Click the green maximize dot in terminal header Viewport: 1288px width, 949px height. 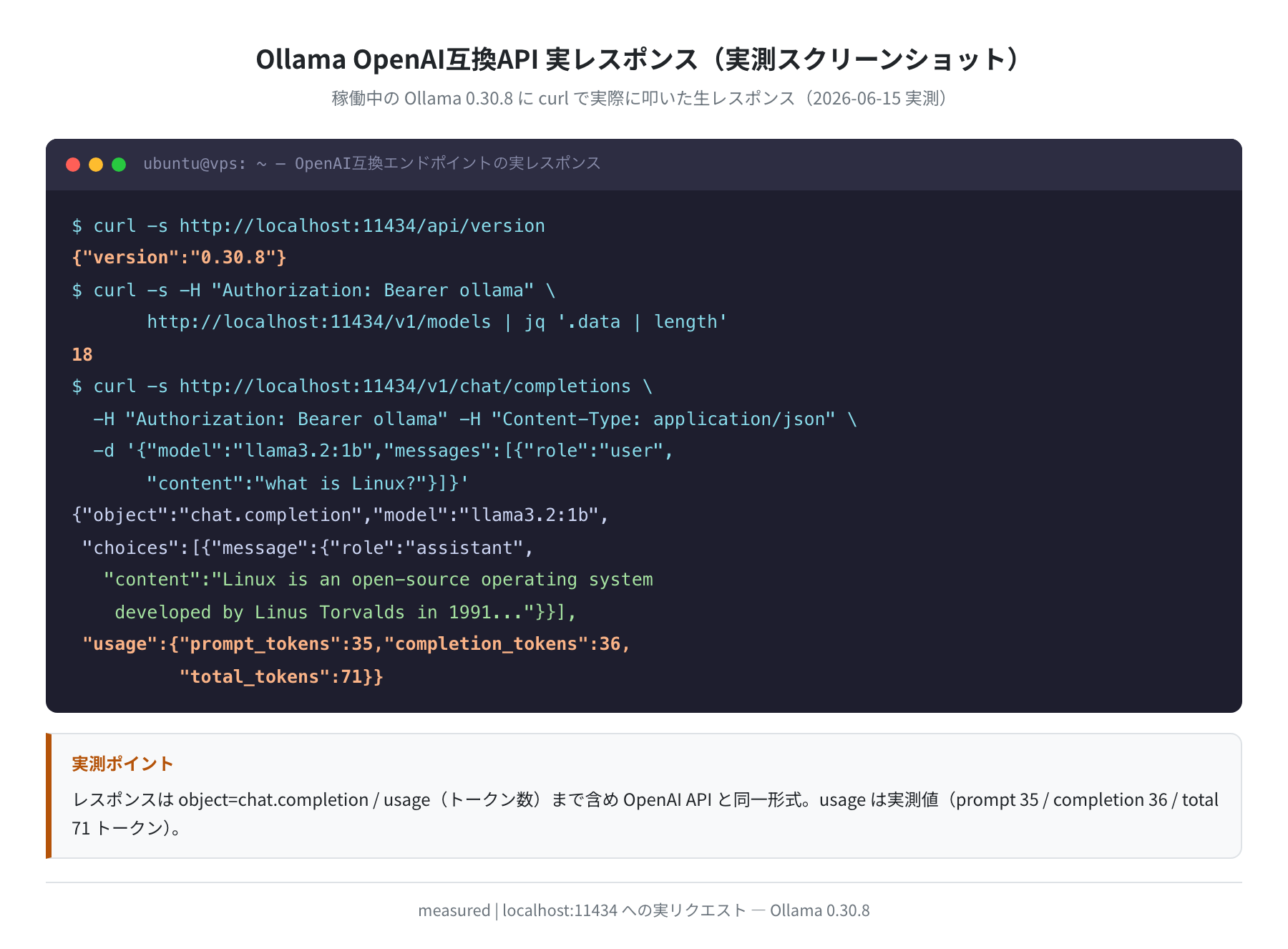119,165
